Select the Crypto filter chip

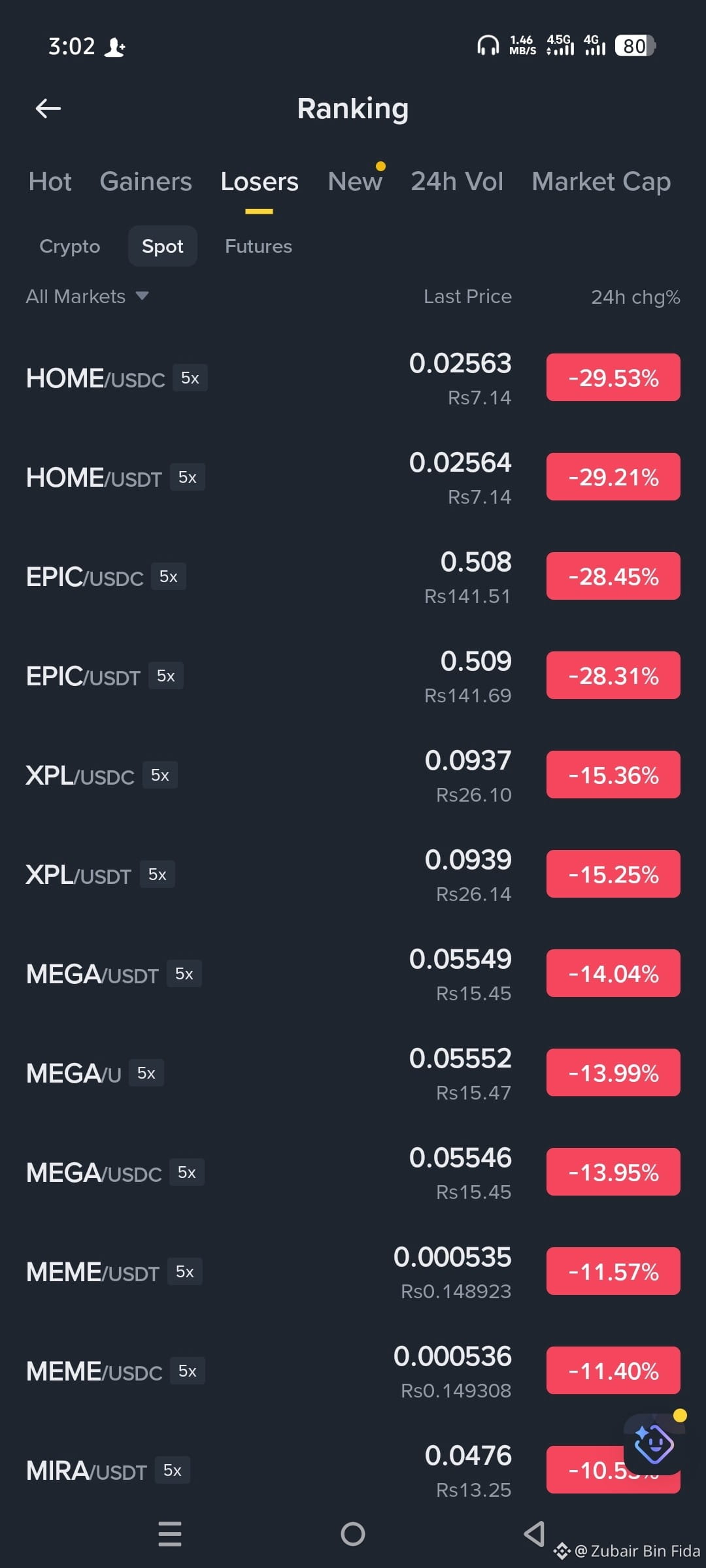point(70,246)
